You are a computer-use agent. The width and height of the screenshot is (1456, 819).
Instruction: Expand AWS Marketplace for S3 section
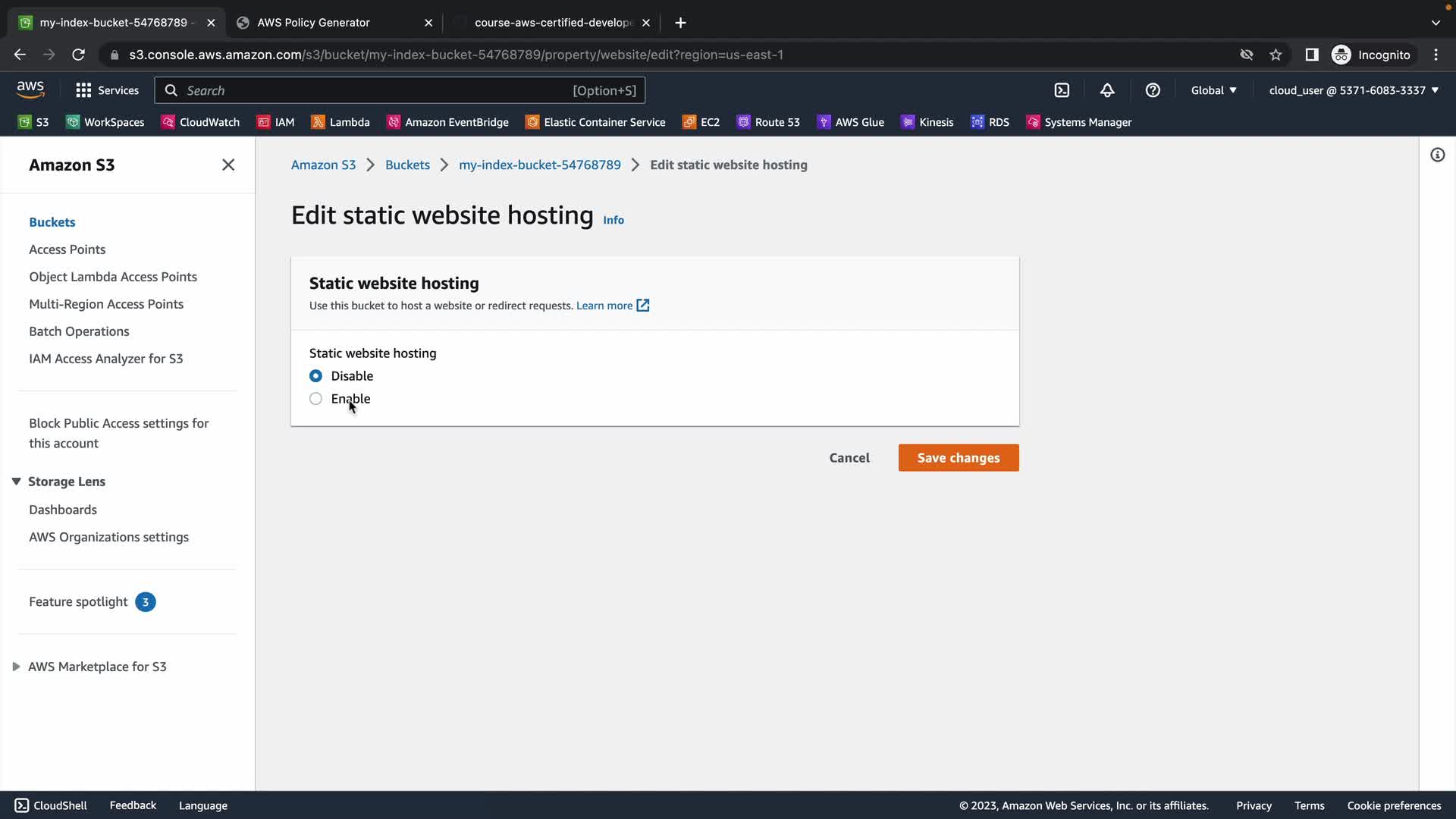click(16, 667)
